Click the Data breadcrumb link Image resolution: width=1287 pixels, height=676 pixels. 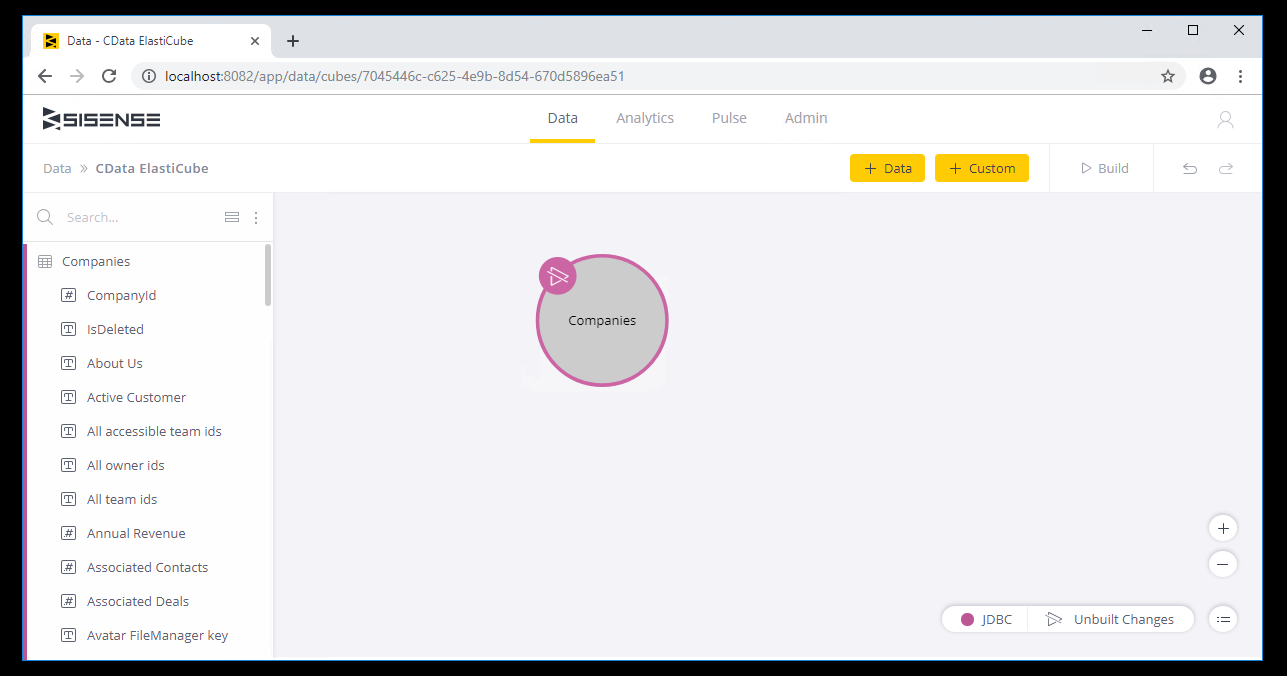57,169
